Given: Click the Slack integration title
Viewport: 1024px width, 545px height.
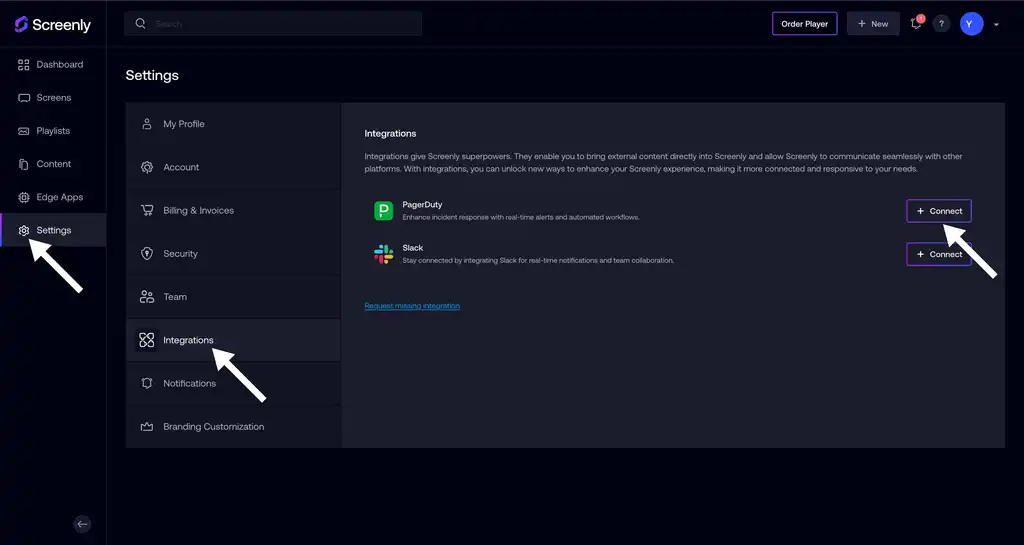Looking at the screenshot, I should (x=413, y=247).
